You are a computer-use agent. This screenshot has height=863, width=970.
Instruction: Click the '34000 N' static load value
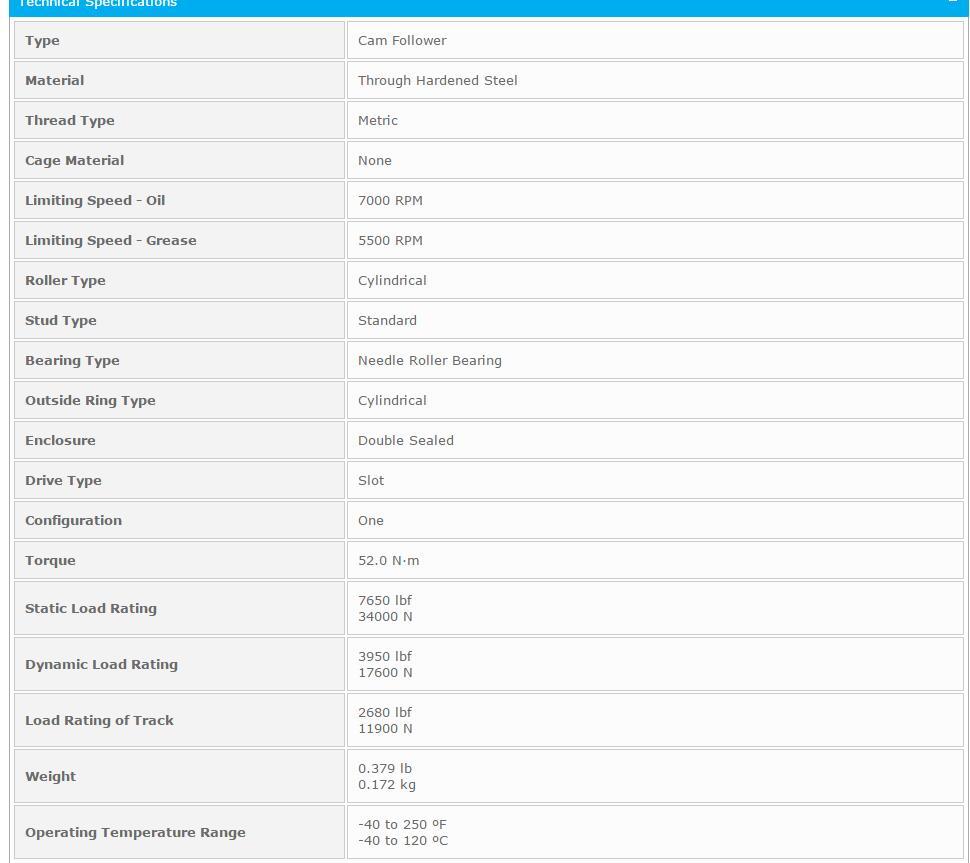coord(385,617)
